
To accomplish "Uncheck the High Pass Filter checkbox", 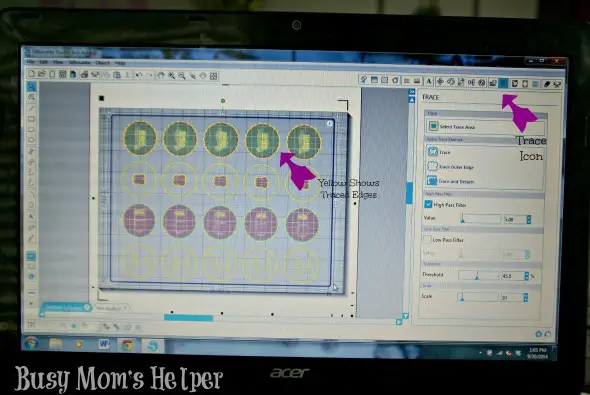I will 428,204.
